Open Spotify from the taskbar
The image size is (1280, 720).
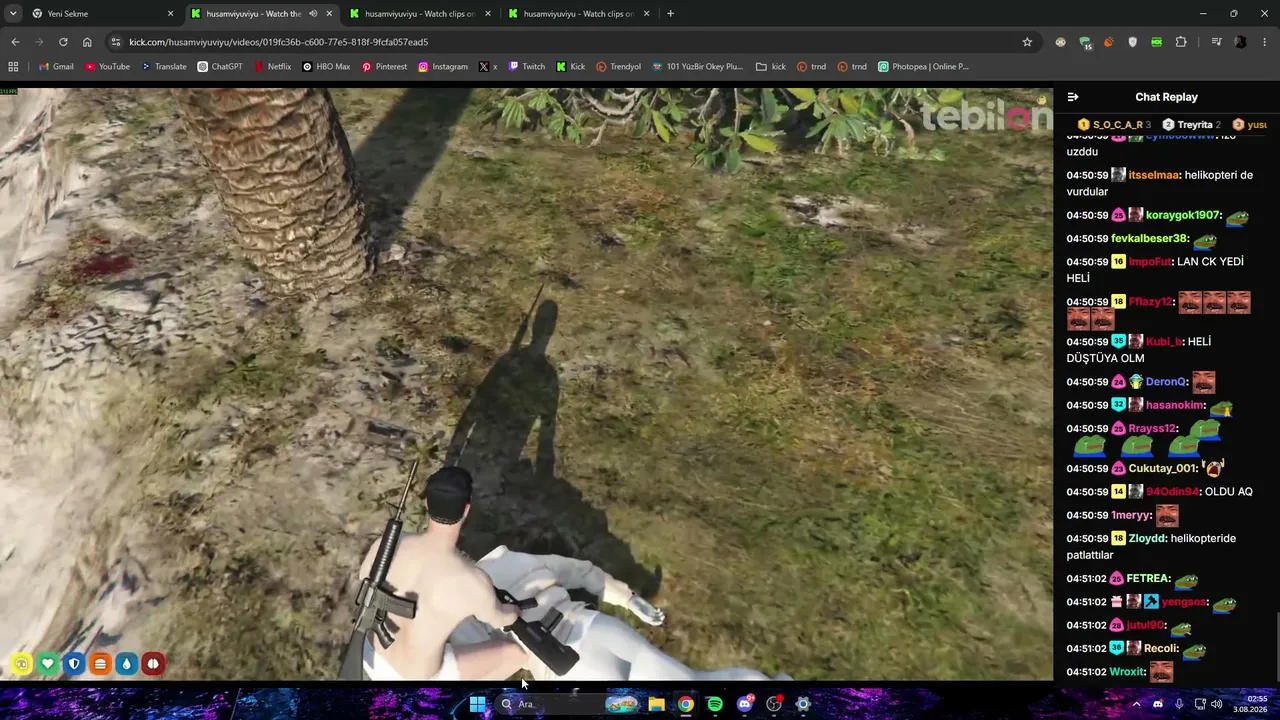pos(715,704)
